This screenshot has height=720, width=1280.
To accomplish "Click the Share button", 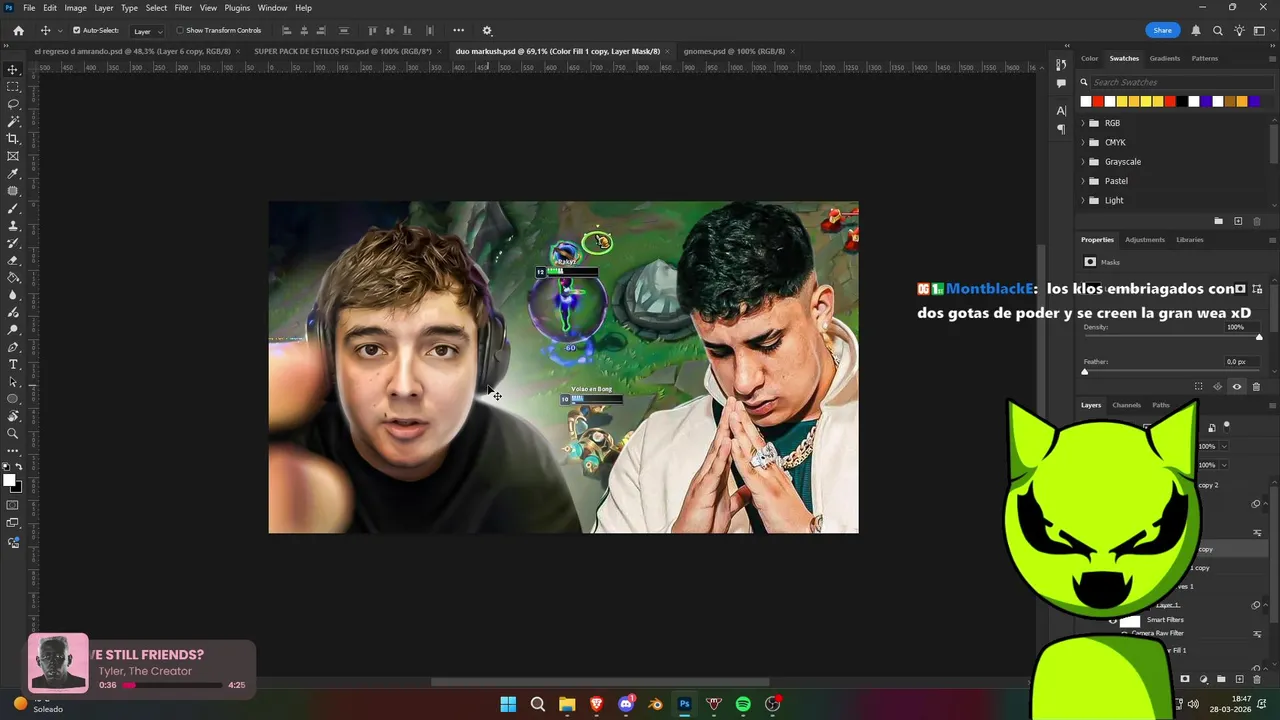I will tap(1163, 31).
